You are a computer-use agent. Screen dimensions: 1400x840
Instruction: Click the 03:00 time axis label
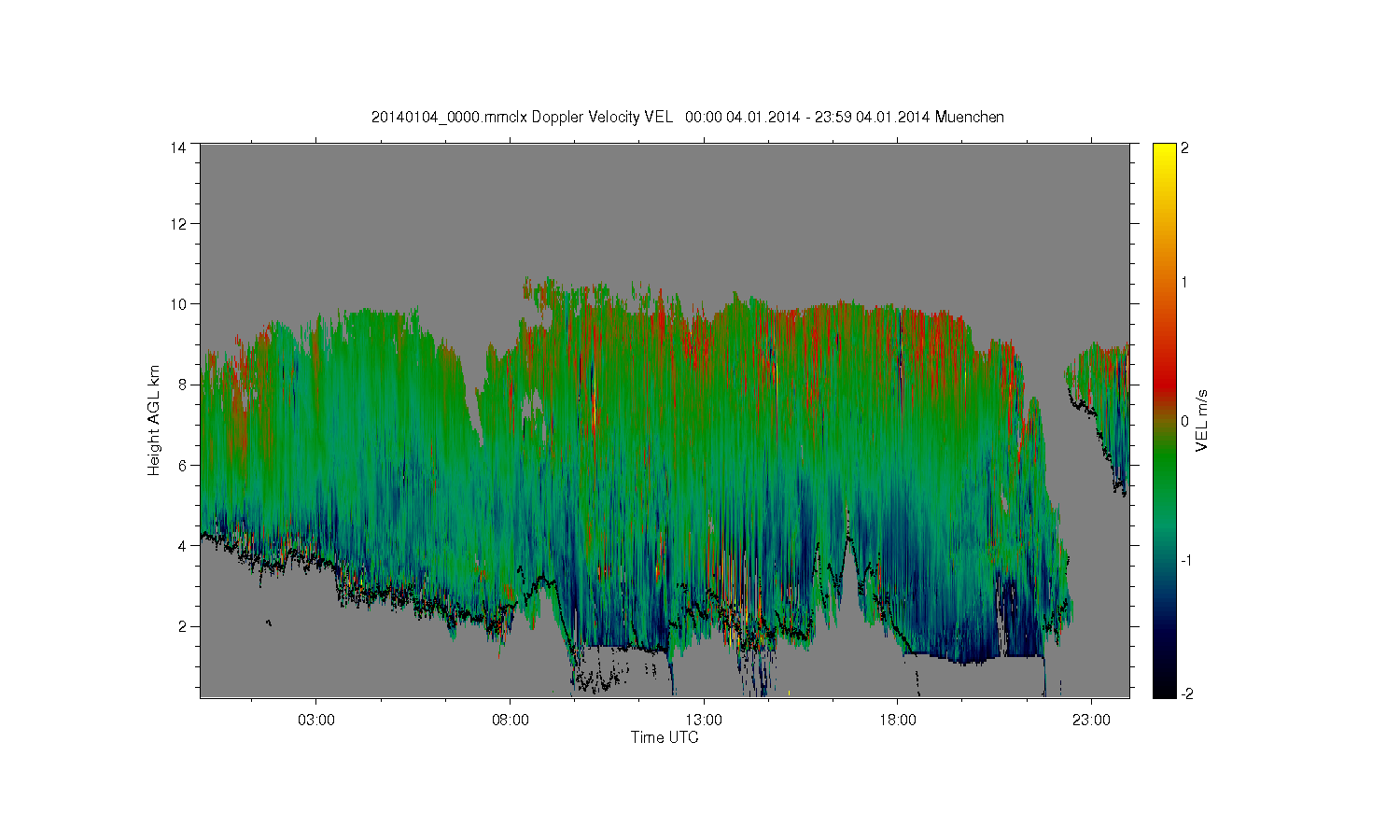[x=316, y=721]
